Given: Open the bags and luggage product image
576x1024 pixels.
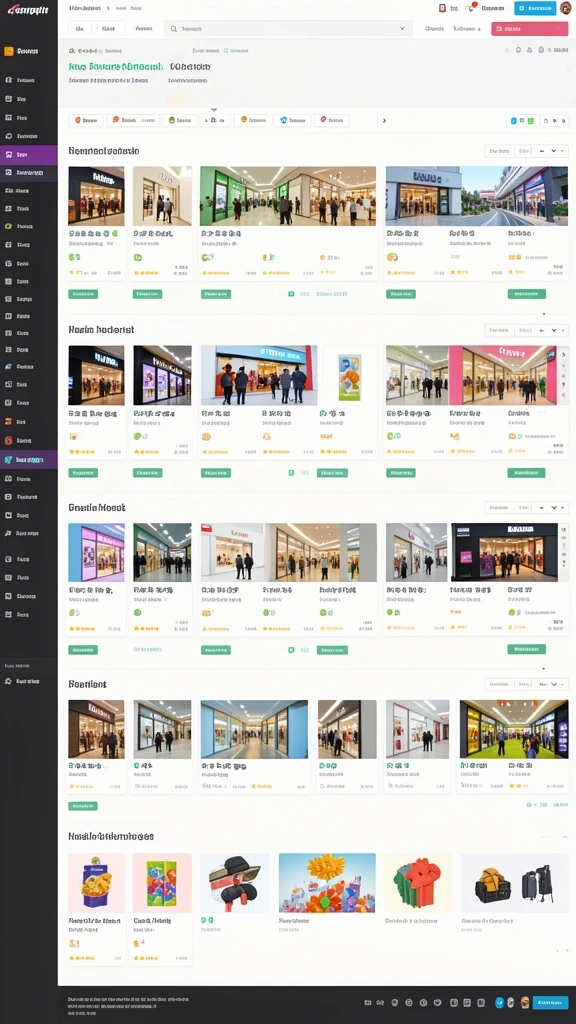Looking at the screenshot, I should 515,882.
